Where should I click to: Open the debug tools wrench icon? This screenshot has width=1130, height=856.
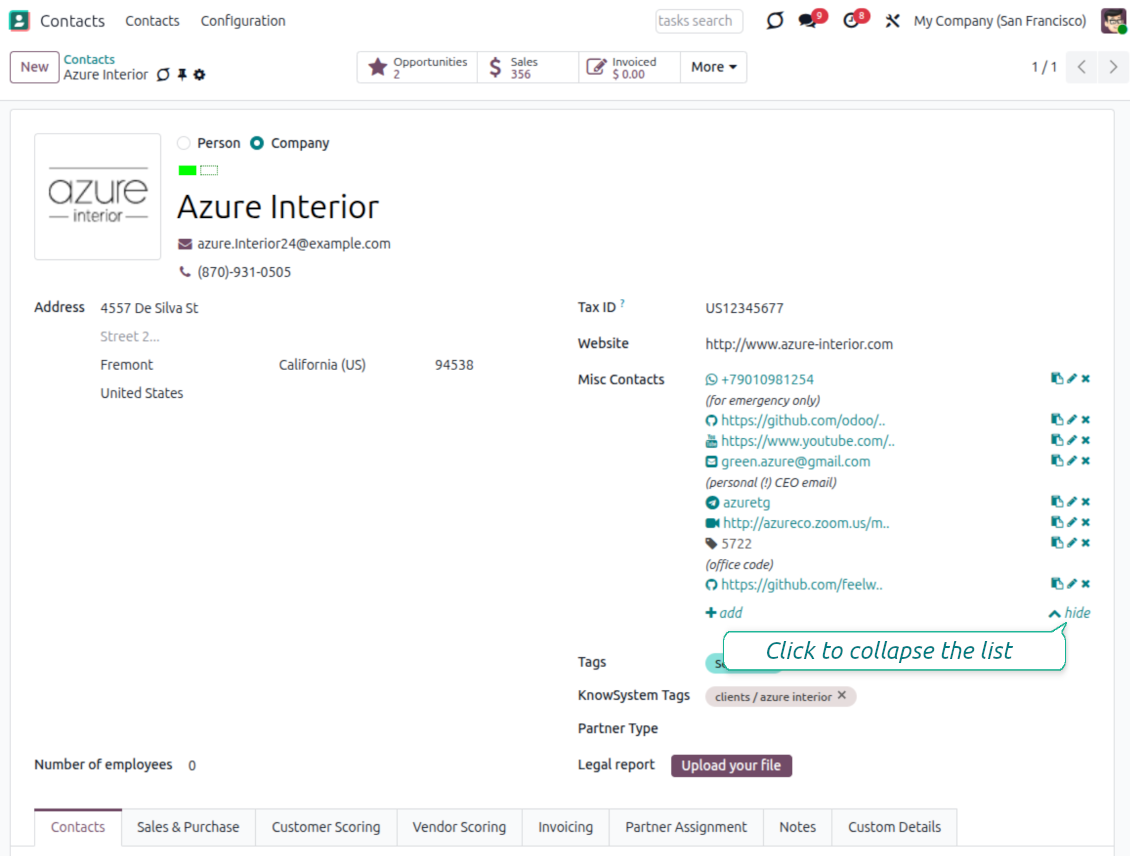pyautogui.click(x=892, y=21)
